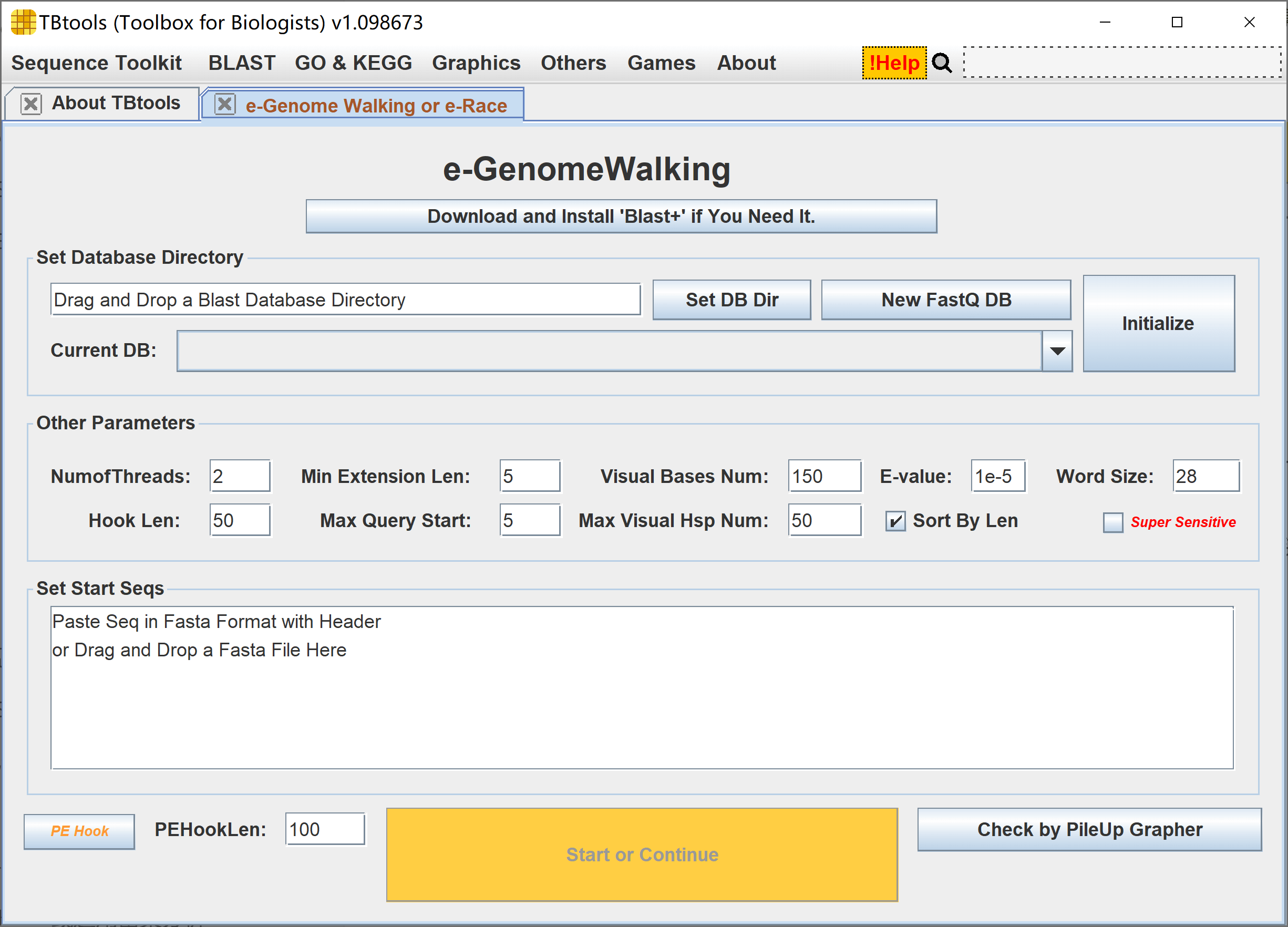1288x927 pixels.
Task: Open the Games menu
Action: coord(661,63)
